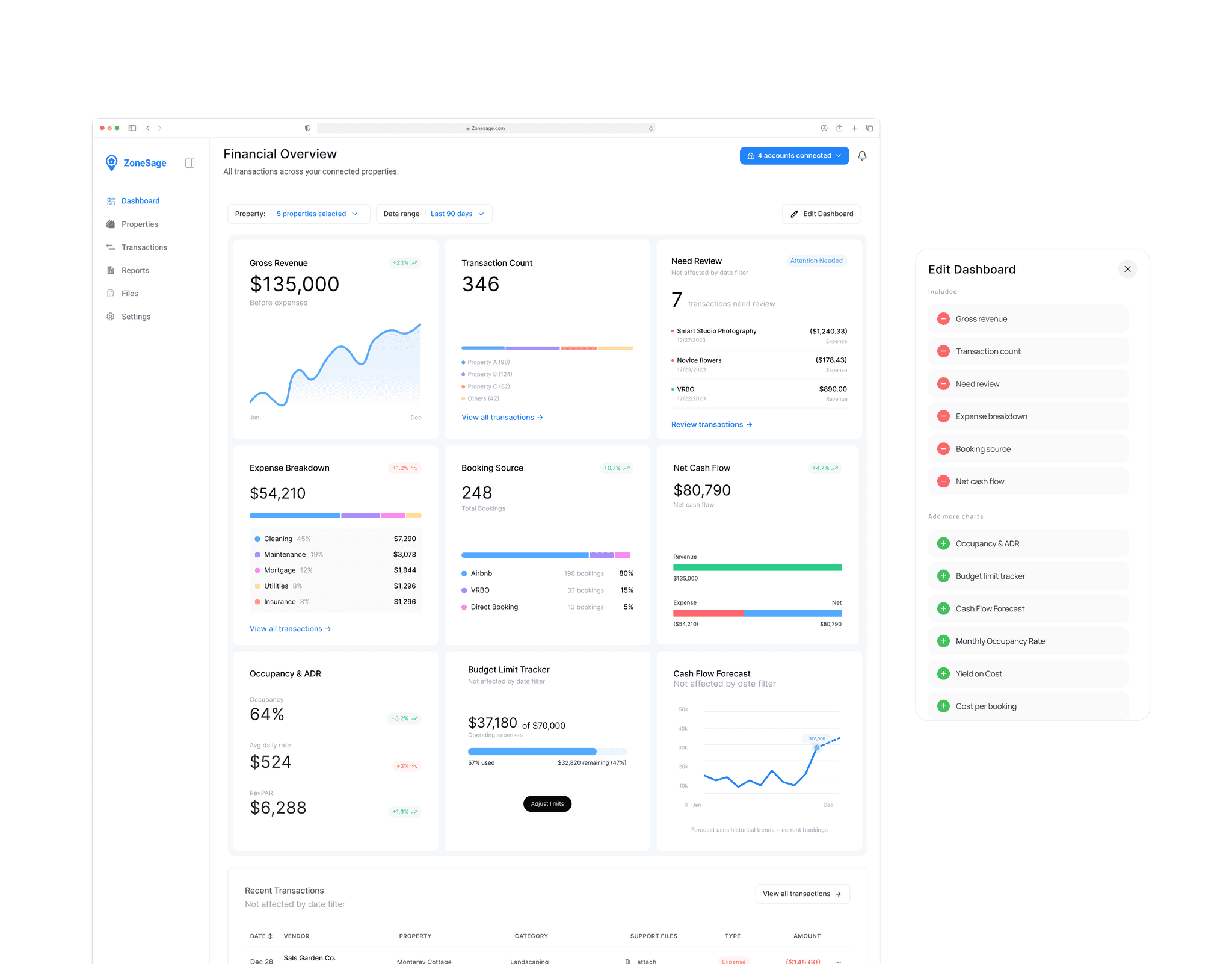1232x964 pixels.
Task: Add Cash Flow Forecast chart
Action: coord(943,608)
